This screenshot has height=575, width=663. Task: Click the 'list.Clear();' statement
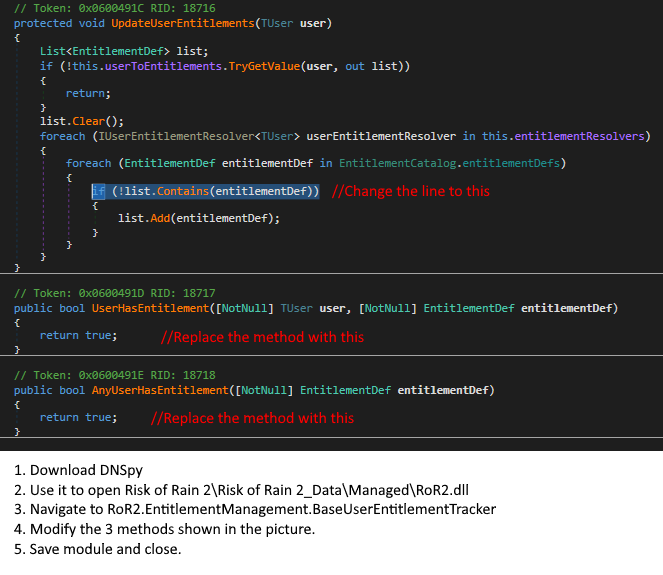point(82,121)
